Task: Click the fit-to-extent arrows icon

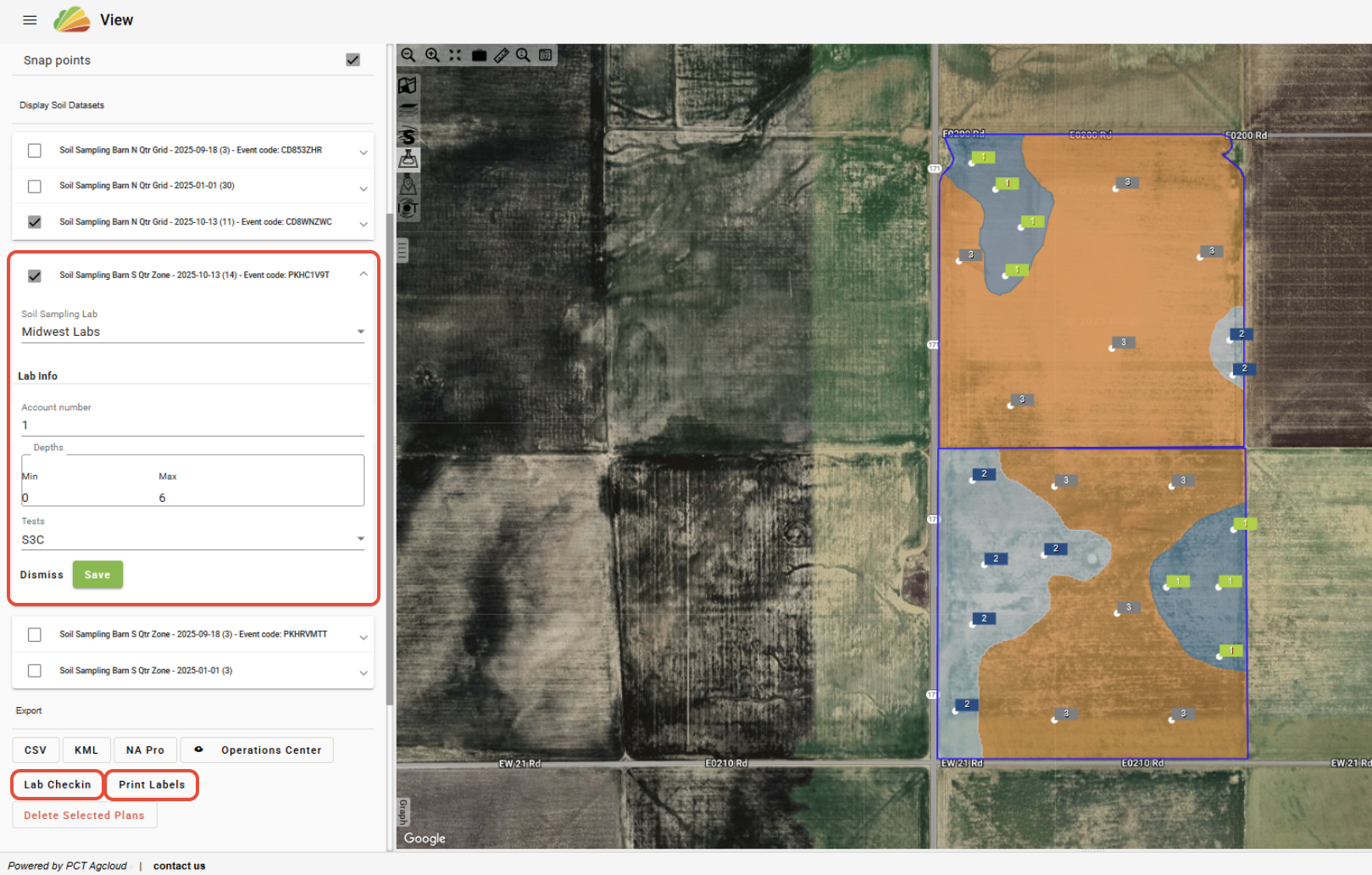Action: pyautogui.click(x=455, y=55)
